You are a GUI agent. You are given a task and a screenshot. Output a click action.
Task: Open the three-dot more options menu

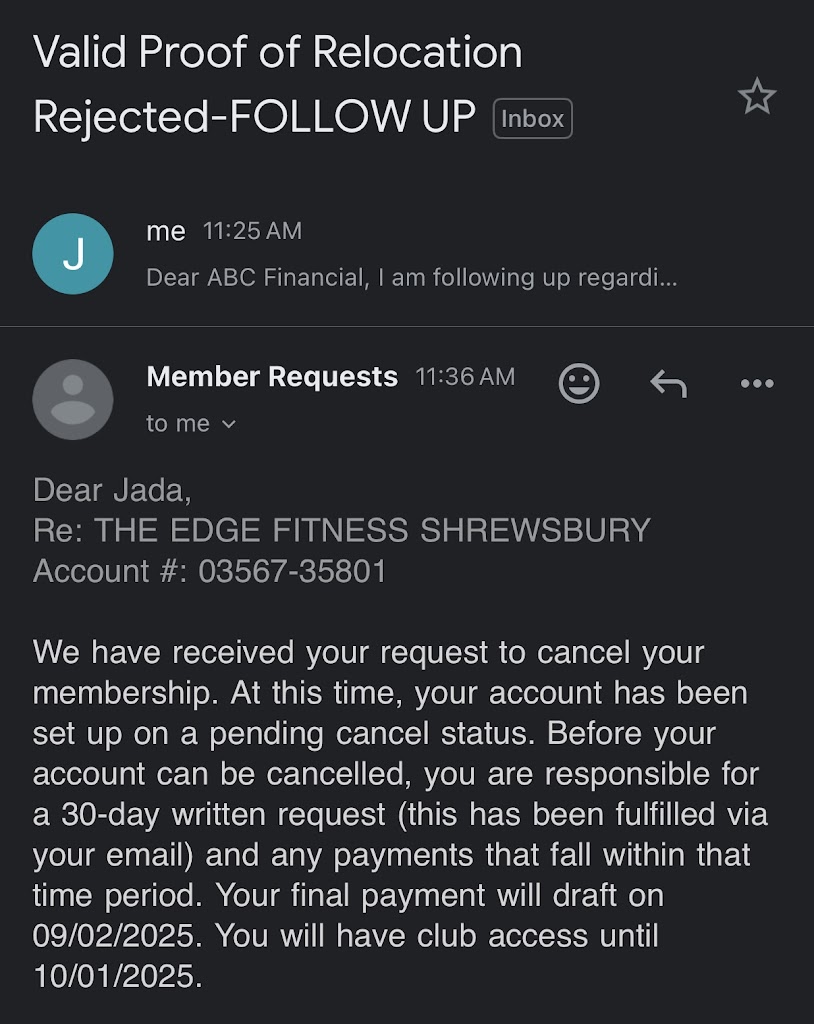[x=756, y=383]
